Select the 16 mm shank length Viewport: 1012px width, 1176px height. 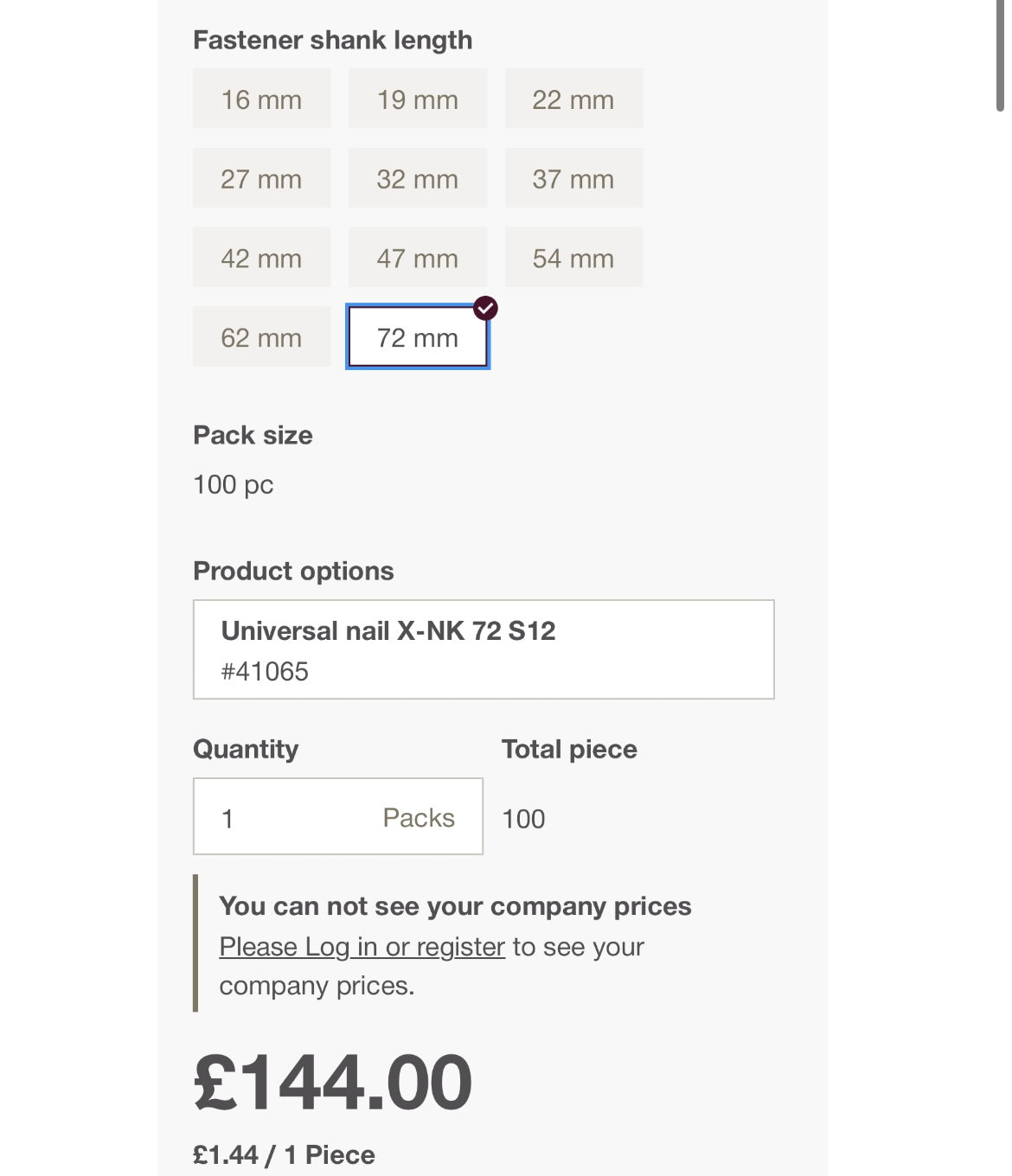coord(261,99)
